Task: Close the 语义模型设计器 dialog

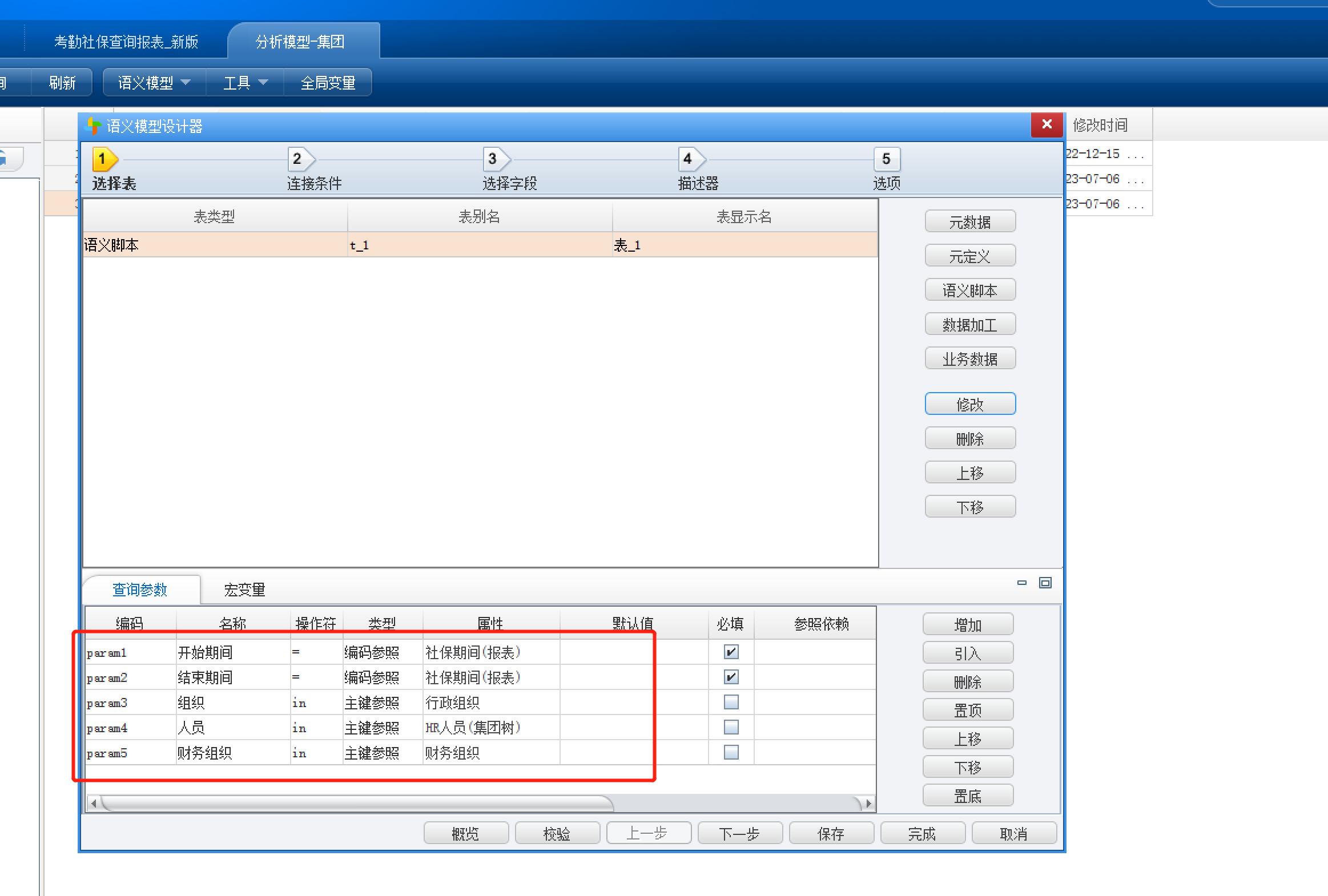Action: click(1047, 124)
